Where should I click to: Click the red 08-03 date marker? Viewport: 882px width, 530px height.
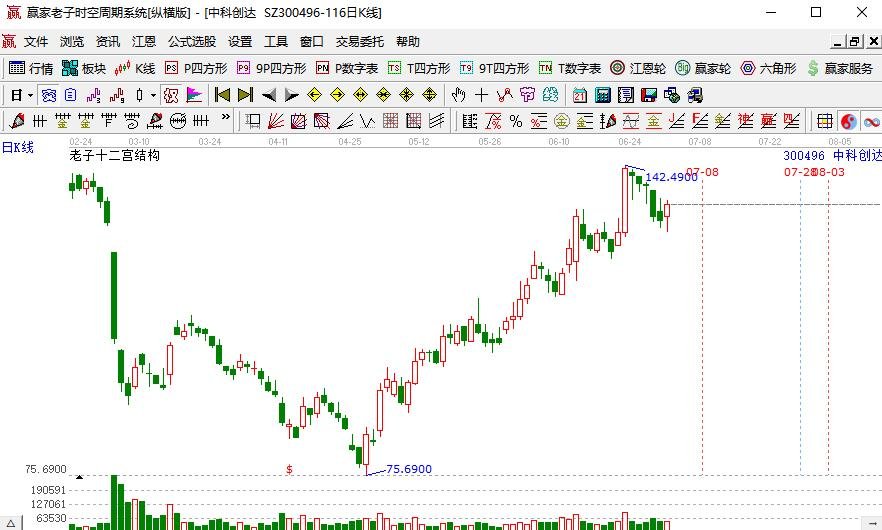click(x=830, y=172)
